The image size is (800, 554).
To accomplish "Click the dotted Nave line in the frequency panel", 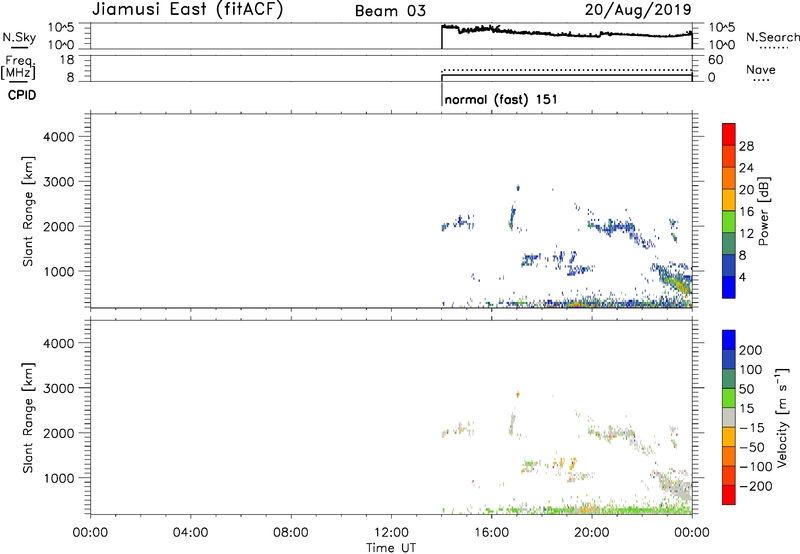I will click(x=566, y=70).
